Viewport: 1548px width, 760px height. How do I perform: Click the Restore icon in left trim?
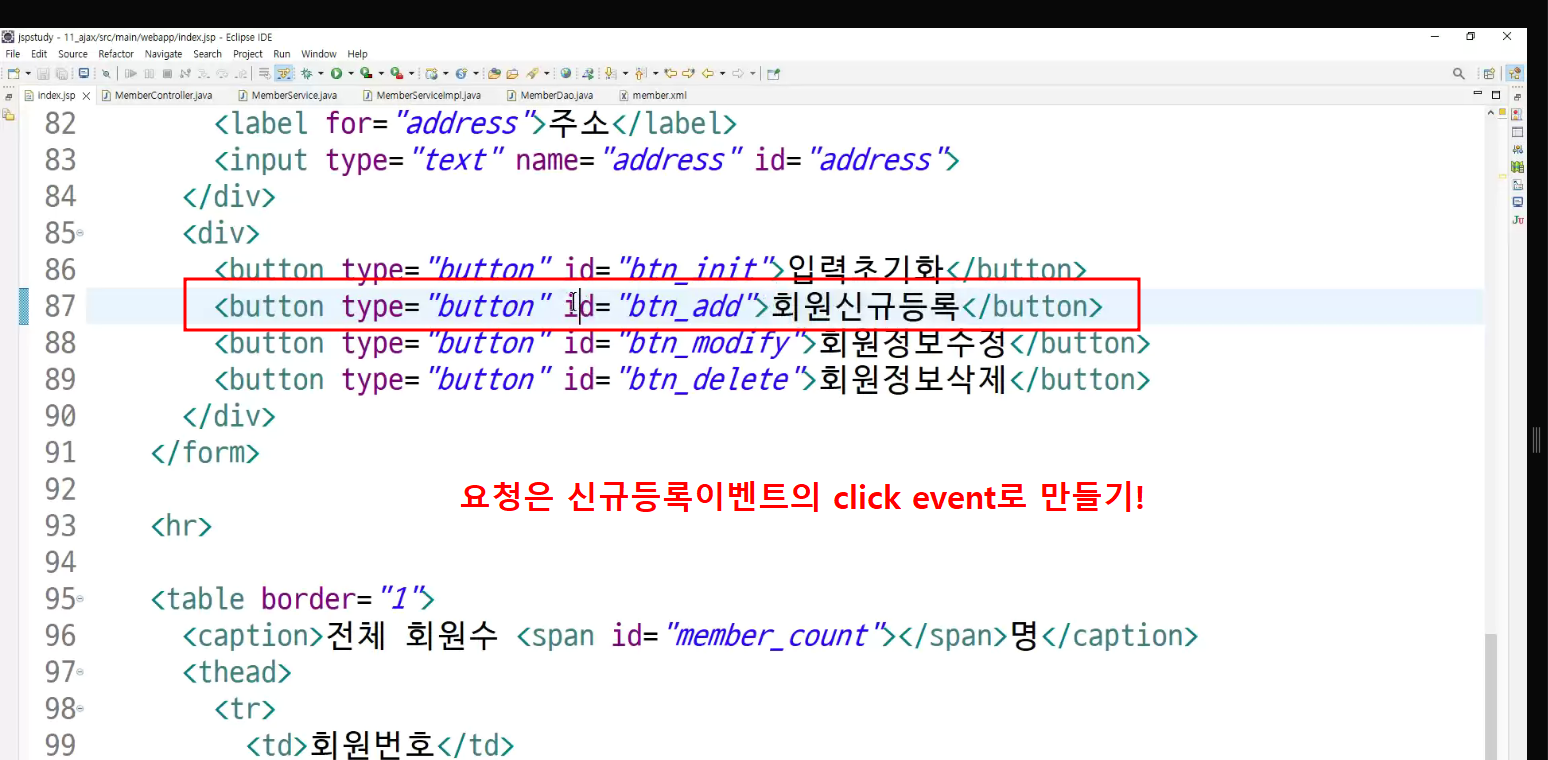[8, 97]
